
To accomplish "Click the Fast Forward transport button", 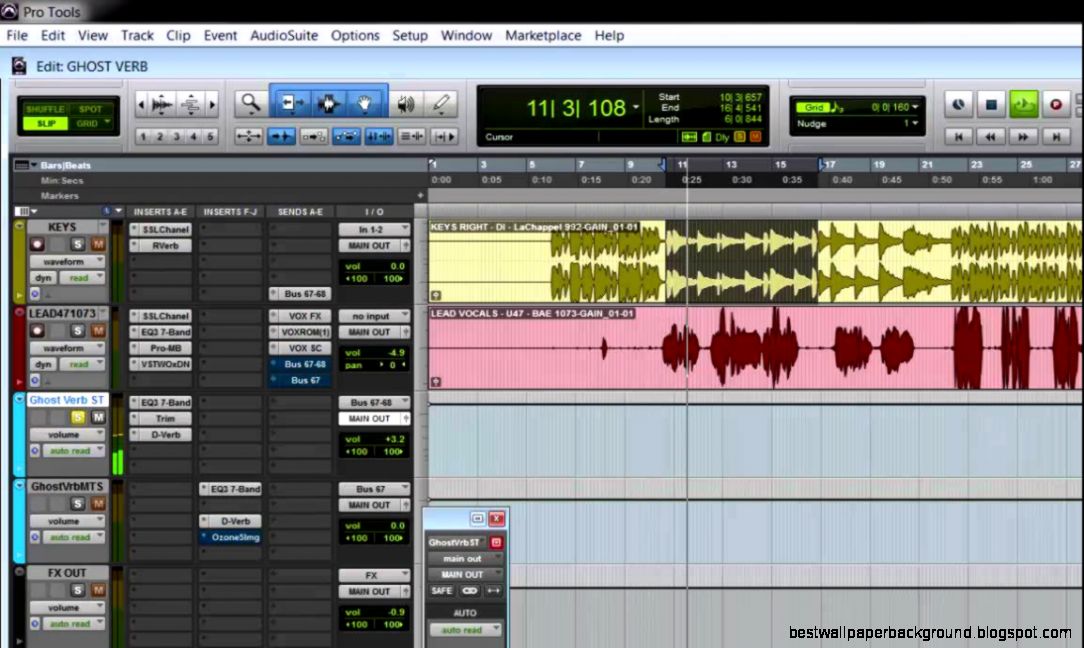I will click(x=1023, y=137).
